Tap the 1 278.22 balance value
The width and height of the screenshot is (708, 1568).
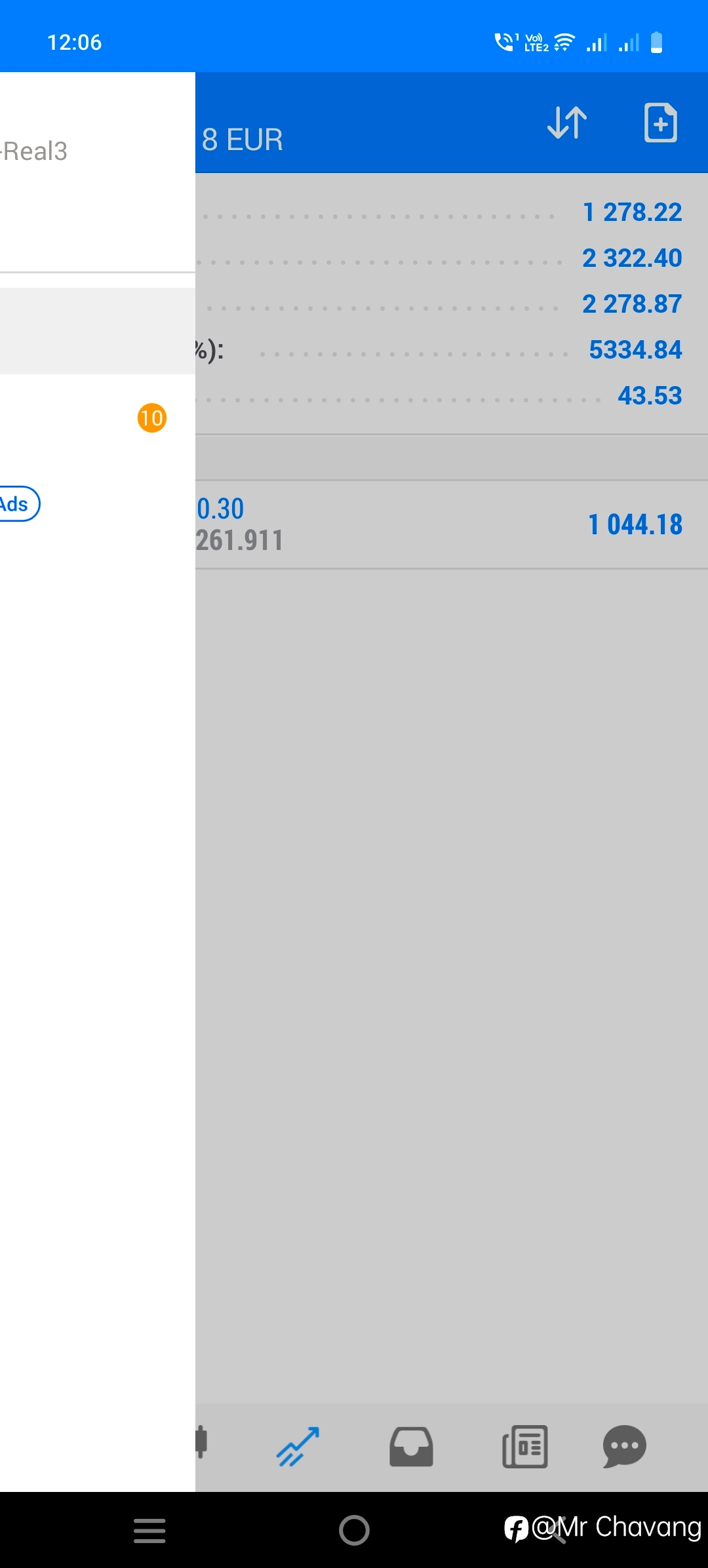pyautogui.click(x=633, y=212)
